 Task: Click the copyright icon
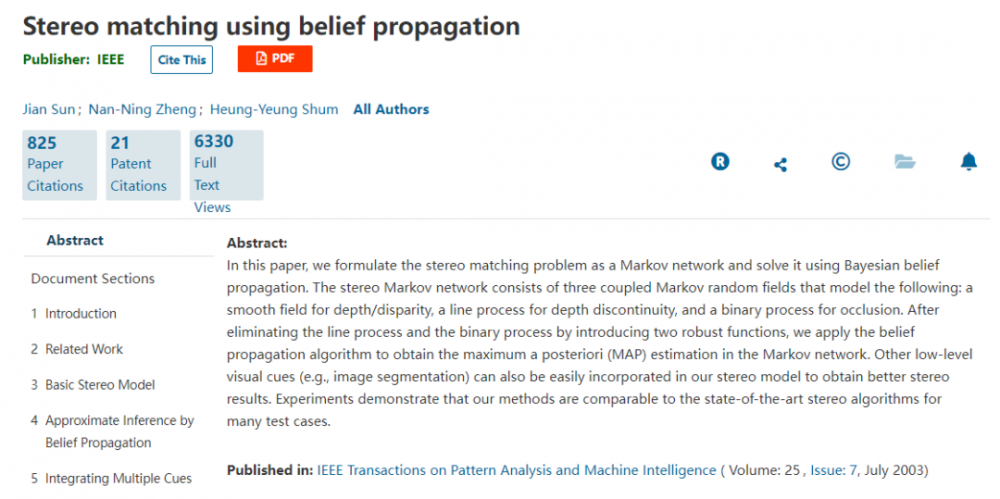841,162
